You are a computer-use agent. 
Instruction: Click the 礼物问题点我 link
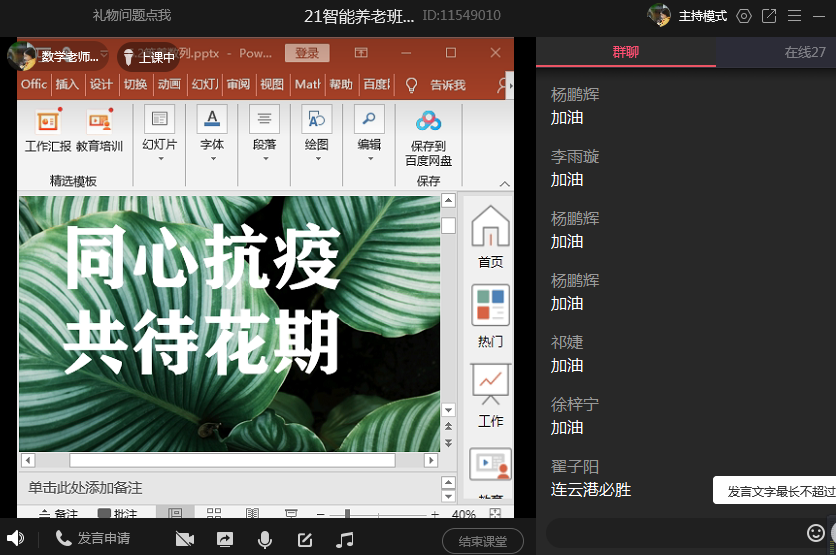[132, 15]
